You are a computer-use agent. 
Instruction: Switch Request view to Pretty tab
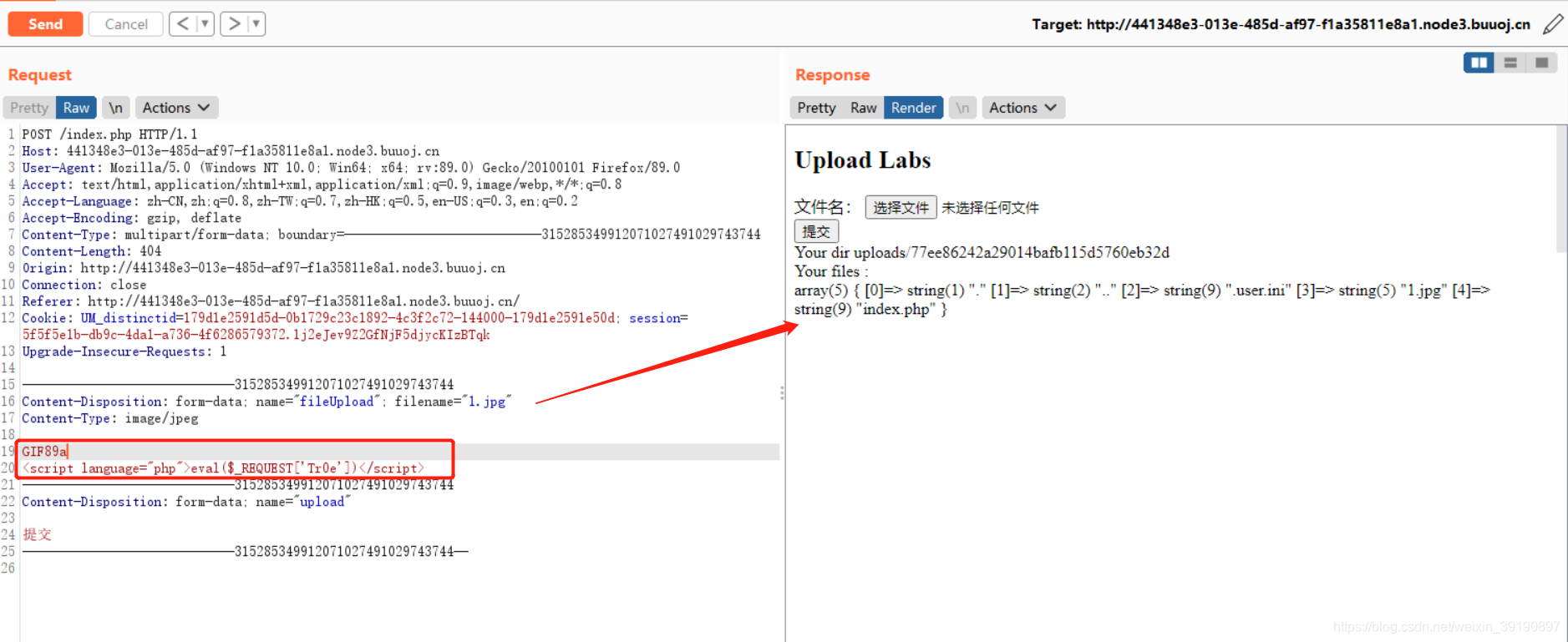pyautogui.click(x=29, y=108)
